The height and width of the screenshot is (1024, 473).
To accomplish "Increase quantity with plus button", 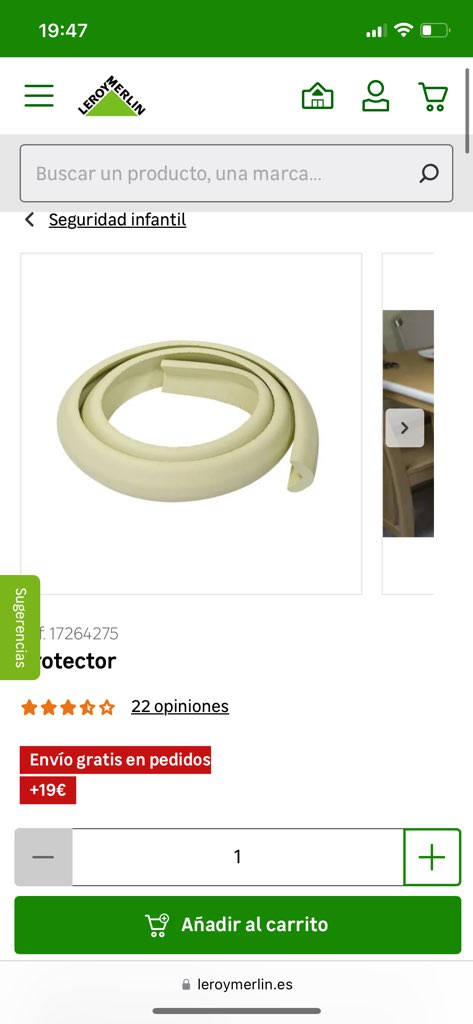I will [432, 857].
